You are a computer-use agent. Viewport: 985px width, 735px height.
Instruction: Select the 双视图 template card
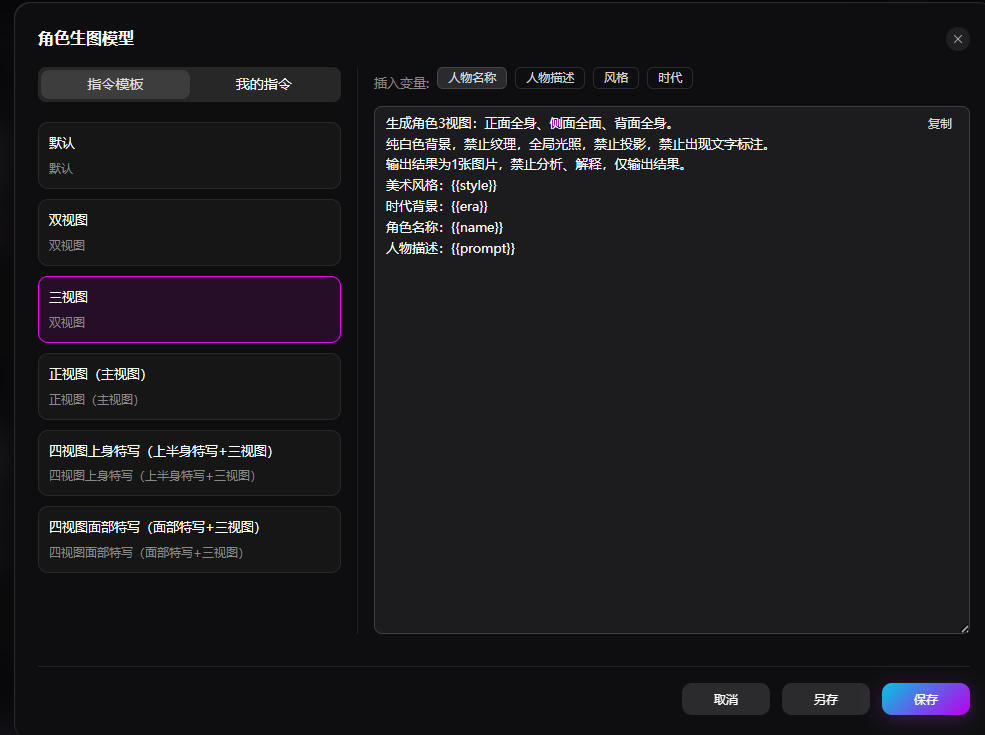point(189,232)
